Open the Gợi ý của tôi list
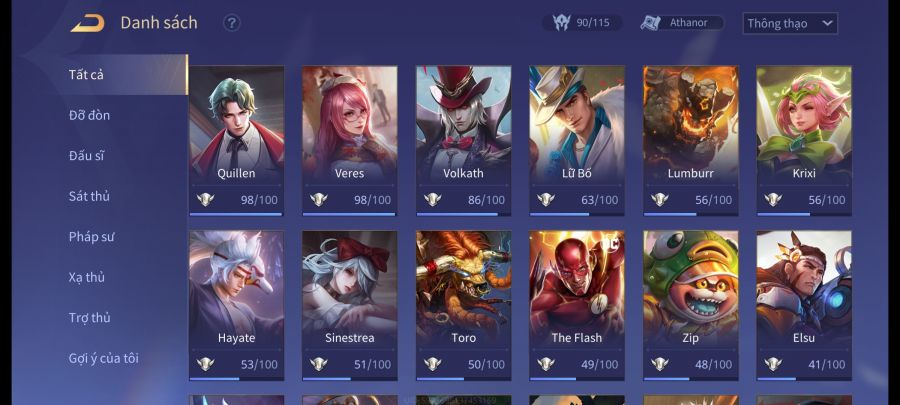The width and height of the screenshot is (900, 405). [103, 359]
